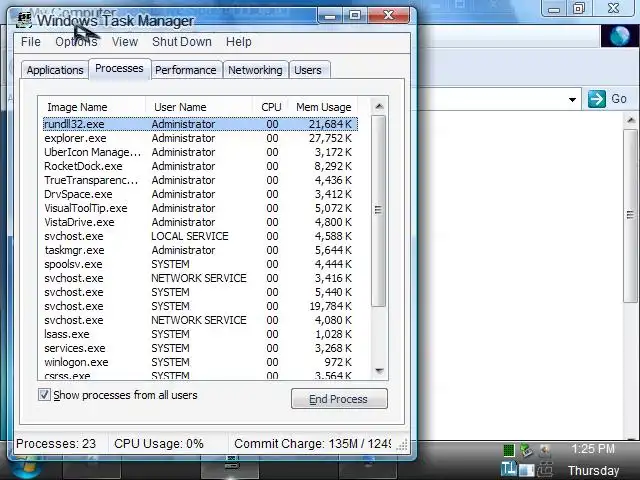This screenshot has width=640, height=480.
Task: Click the CPU Usage: 0% status text
Action: [x=159, y=444]
